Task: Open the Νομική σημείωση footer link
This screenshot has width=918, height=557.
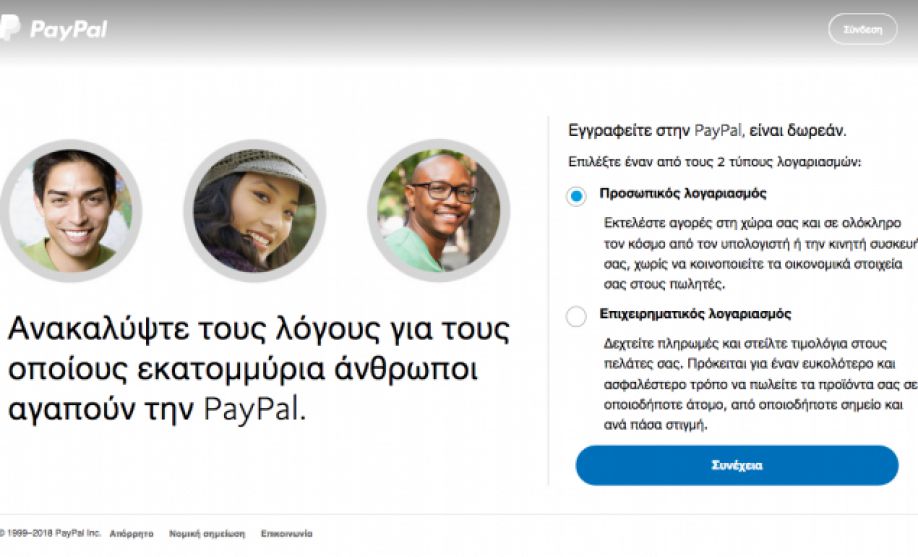Action: [x=207, y=534]
